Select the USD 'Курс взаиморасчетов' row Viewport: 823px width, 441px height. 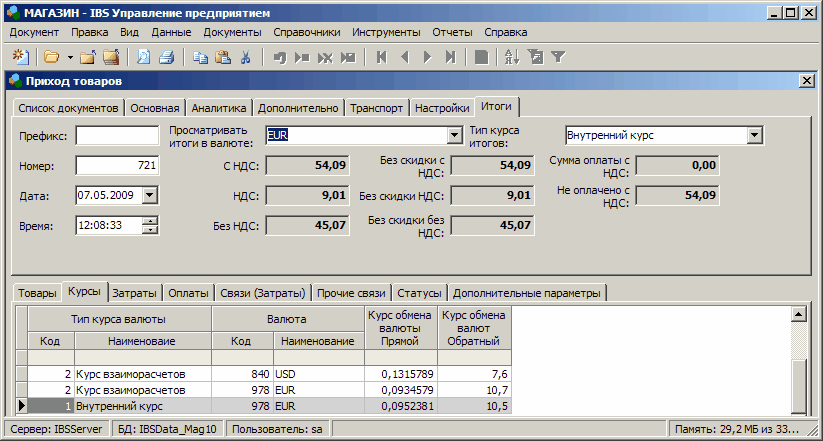click(x=130, y=374)
